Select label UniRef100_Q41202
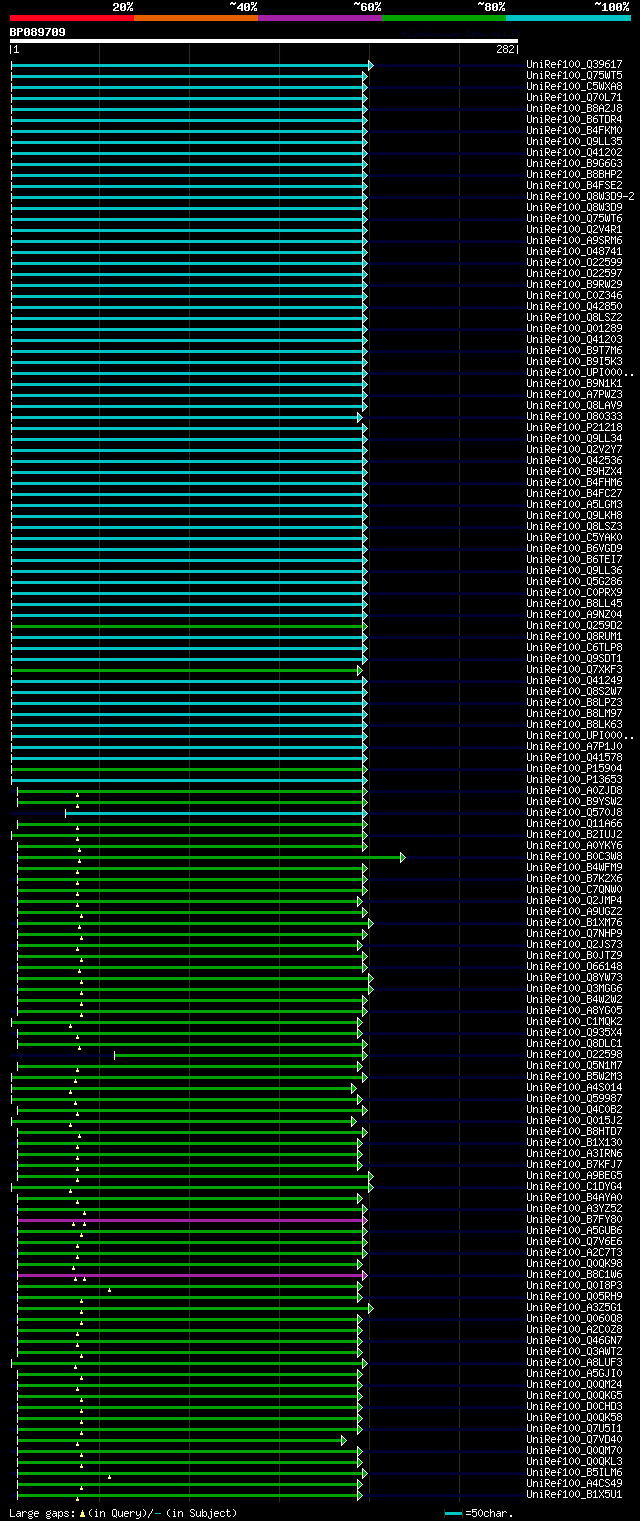This screenshot has height=1521, width=640. 574,153
